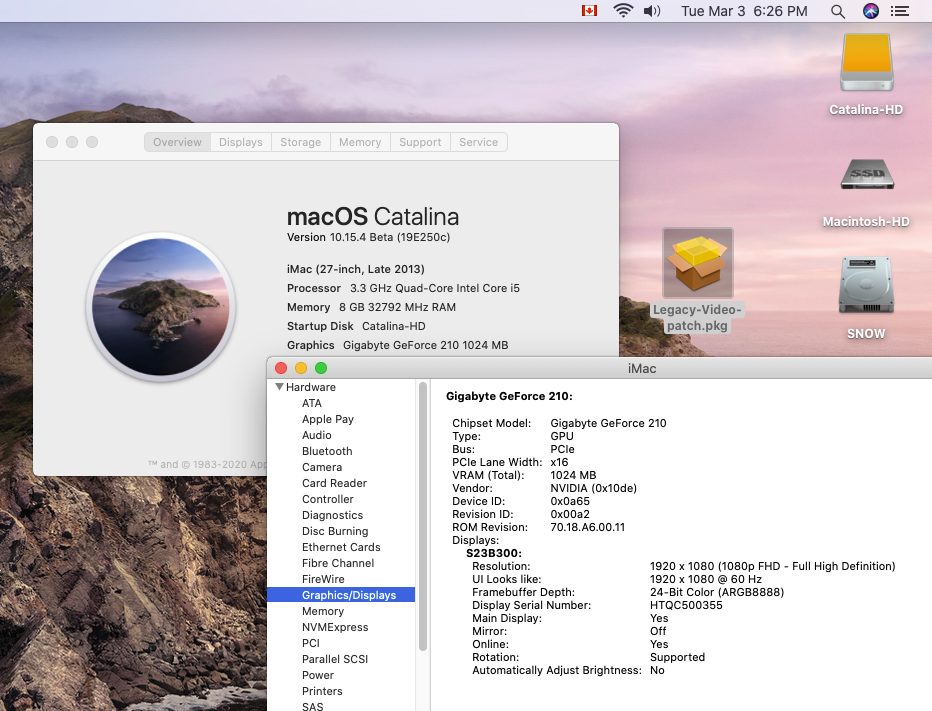Select PCI in the hardware list
Image resolution: width=932 pixels, height=711 pixels.
(x=341, y=643)
